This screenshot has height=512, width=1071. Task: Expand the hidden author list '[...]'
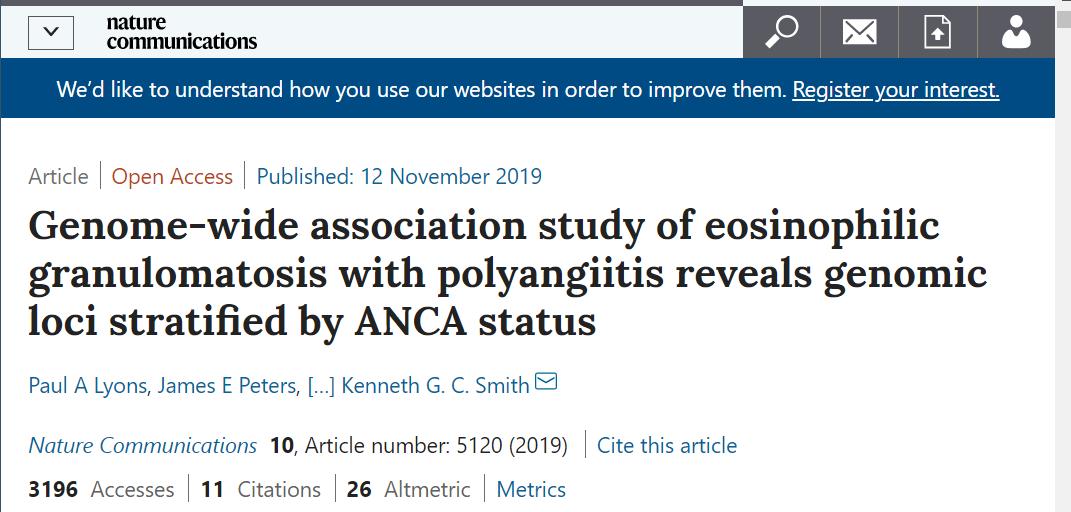pyautogui.click(x=320, y=386)
